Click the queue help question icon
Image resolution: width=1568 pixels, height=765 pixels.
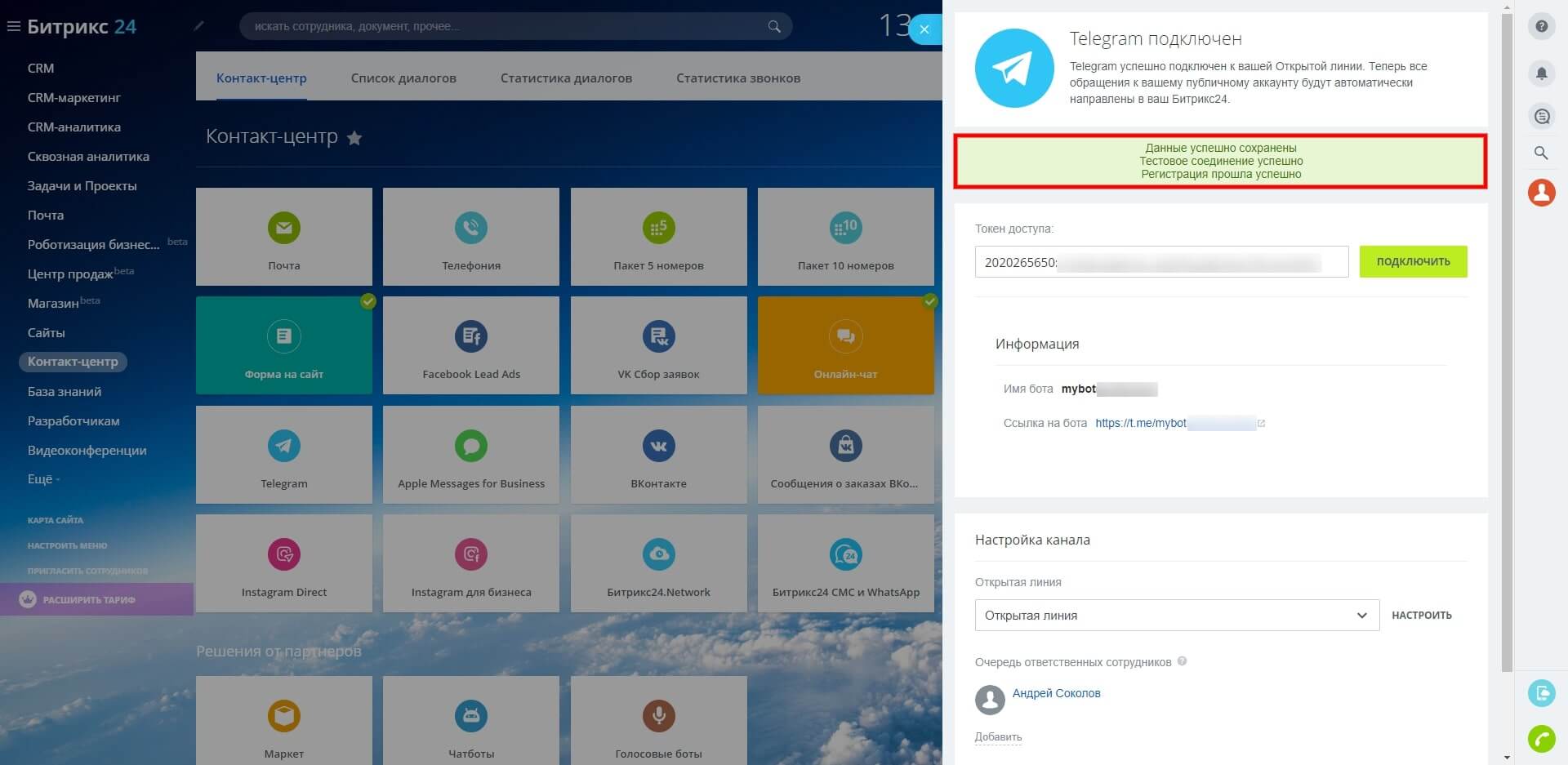point(1182,661)
